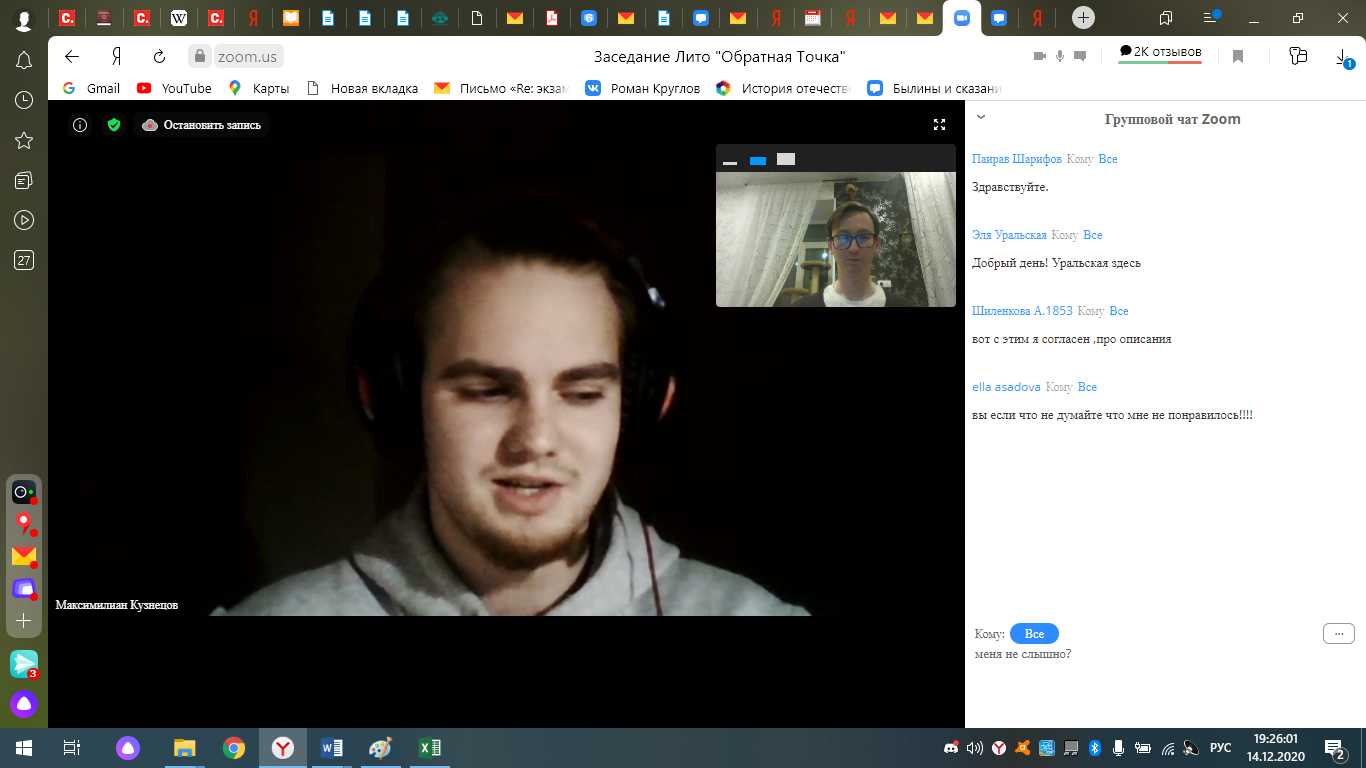Open the 2K отзывов reviews button
1366x768 pixels.
[1160, 53]
